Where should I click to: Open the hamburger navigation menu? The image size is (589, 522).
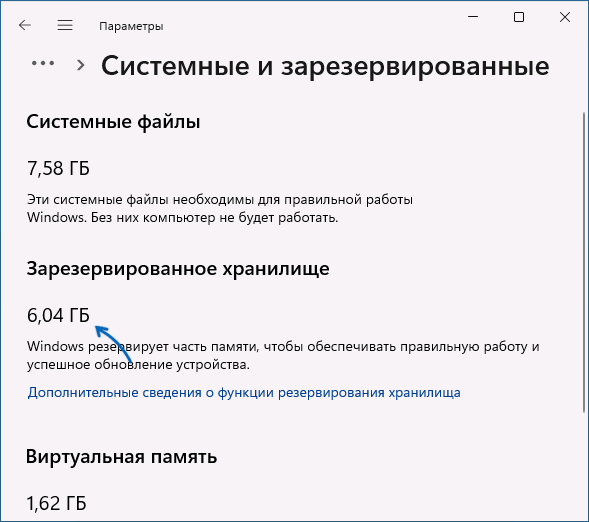[x=65, y=25]
